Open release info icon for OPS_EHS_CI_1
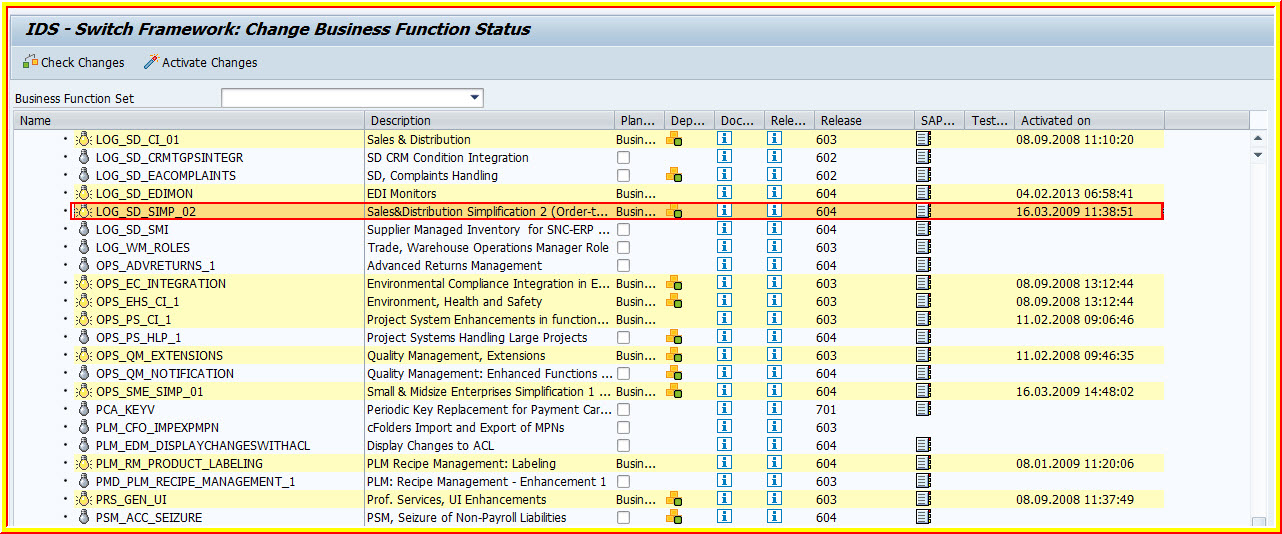The height and width of the screenshot is (534, 1282). [774, 302]
